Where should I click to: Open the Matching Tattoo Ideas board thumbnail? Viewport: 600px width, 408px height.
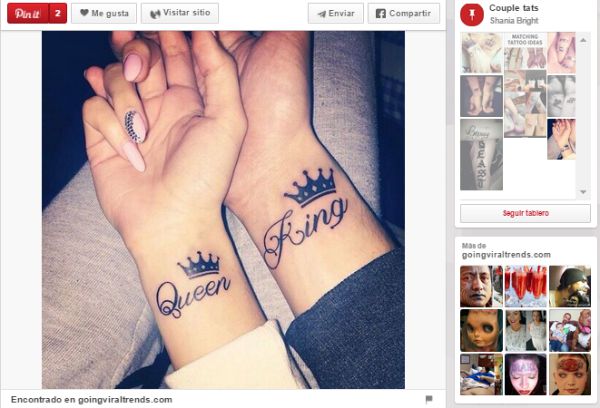click(x=525, y=51)
